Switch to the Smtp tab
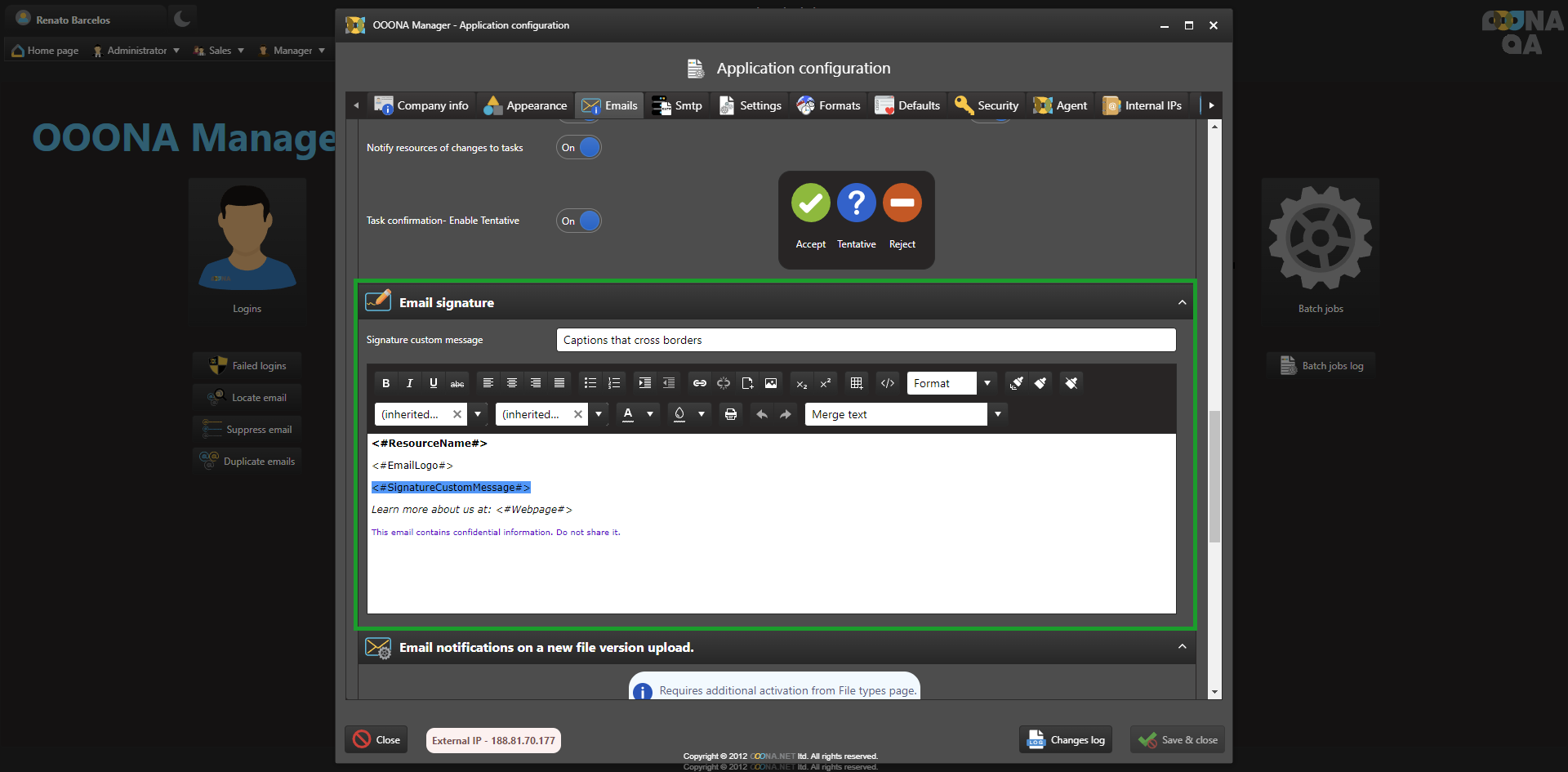This screenshot has width=1568, height=772. pos(678,105)
